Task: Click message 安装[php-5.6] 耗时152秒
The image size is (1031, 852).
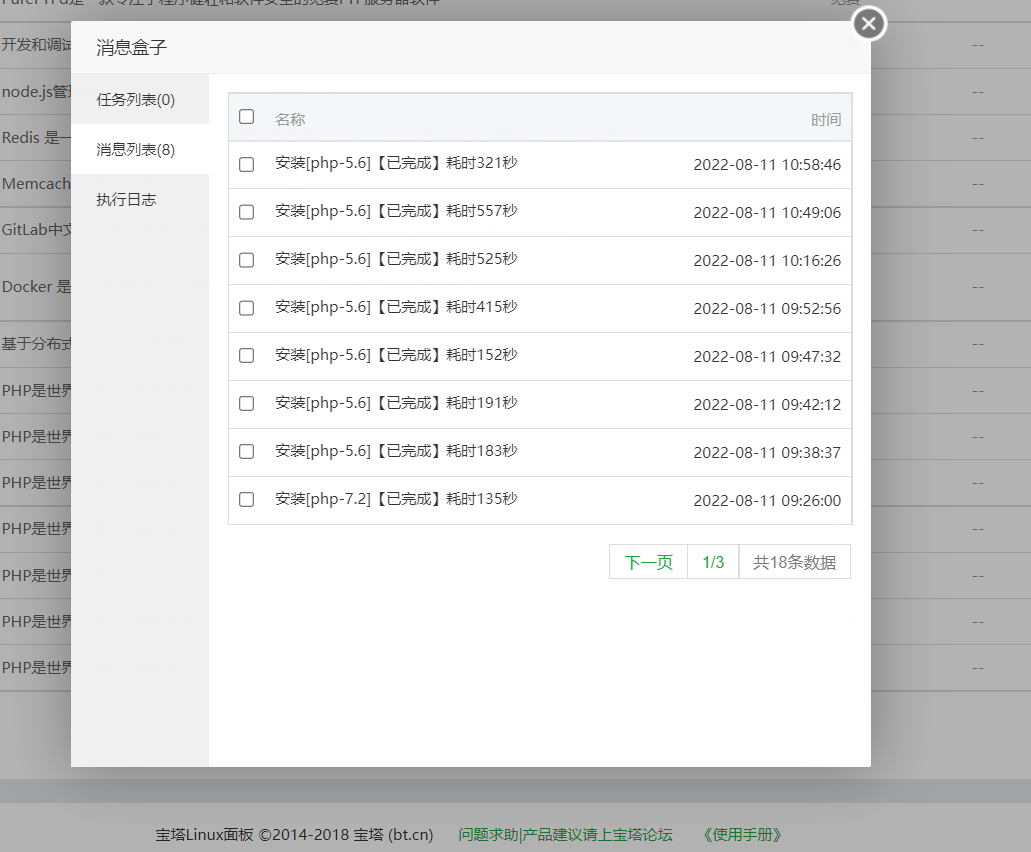Action: click(396, 355)
